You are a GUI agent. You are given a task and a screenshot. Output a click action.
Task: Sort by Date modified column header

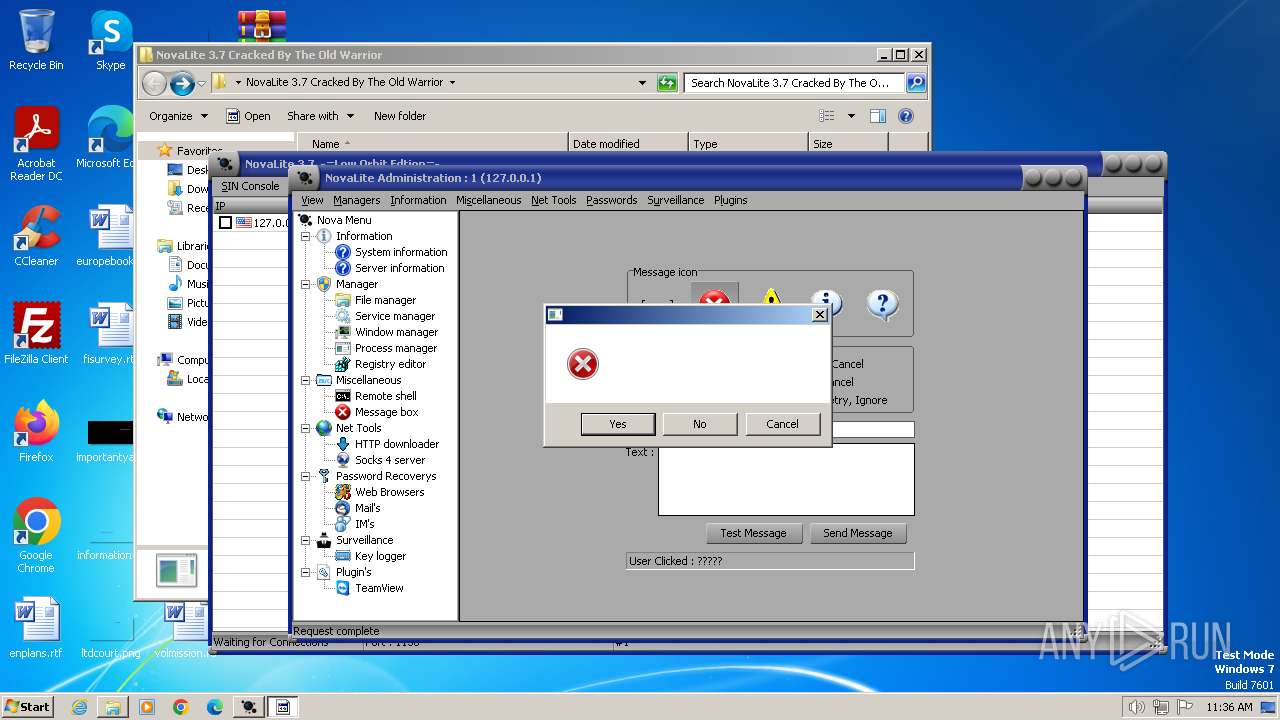tap(628, 144)
